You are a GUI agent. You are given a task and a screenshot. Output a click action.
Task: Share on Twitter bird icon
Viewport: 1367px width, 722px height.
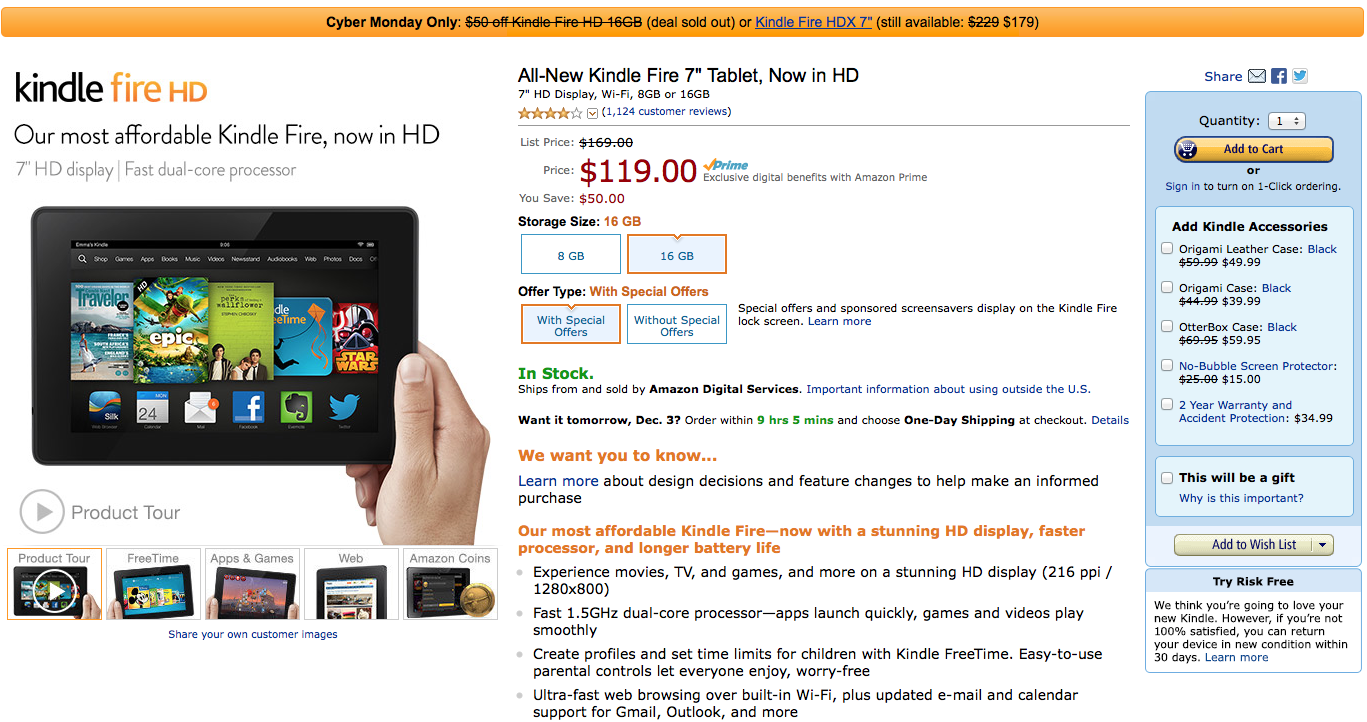pos(1299,76)
